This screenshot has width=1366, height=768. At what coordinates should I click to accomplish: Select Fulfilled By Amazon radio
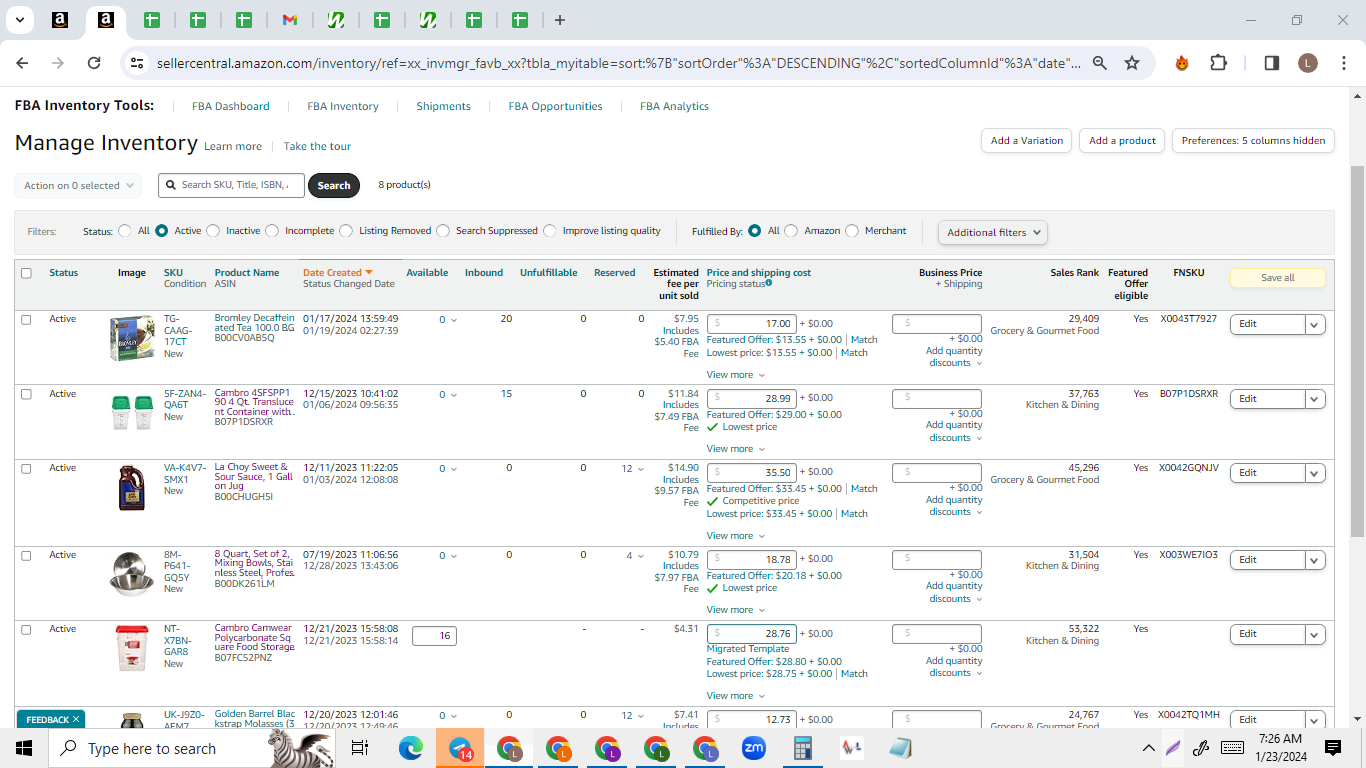click(x=791, y=231)
